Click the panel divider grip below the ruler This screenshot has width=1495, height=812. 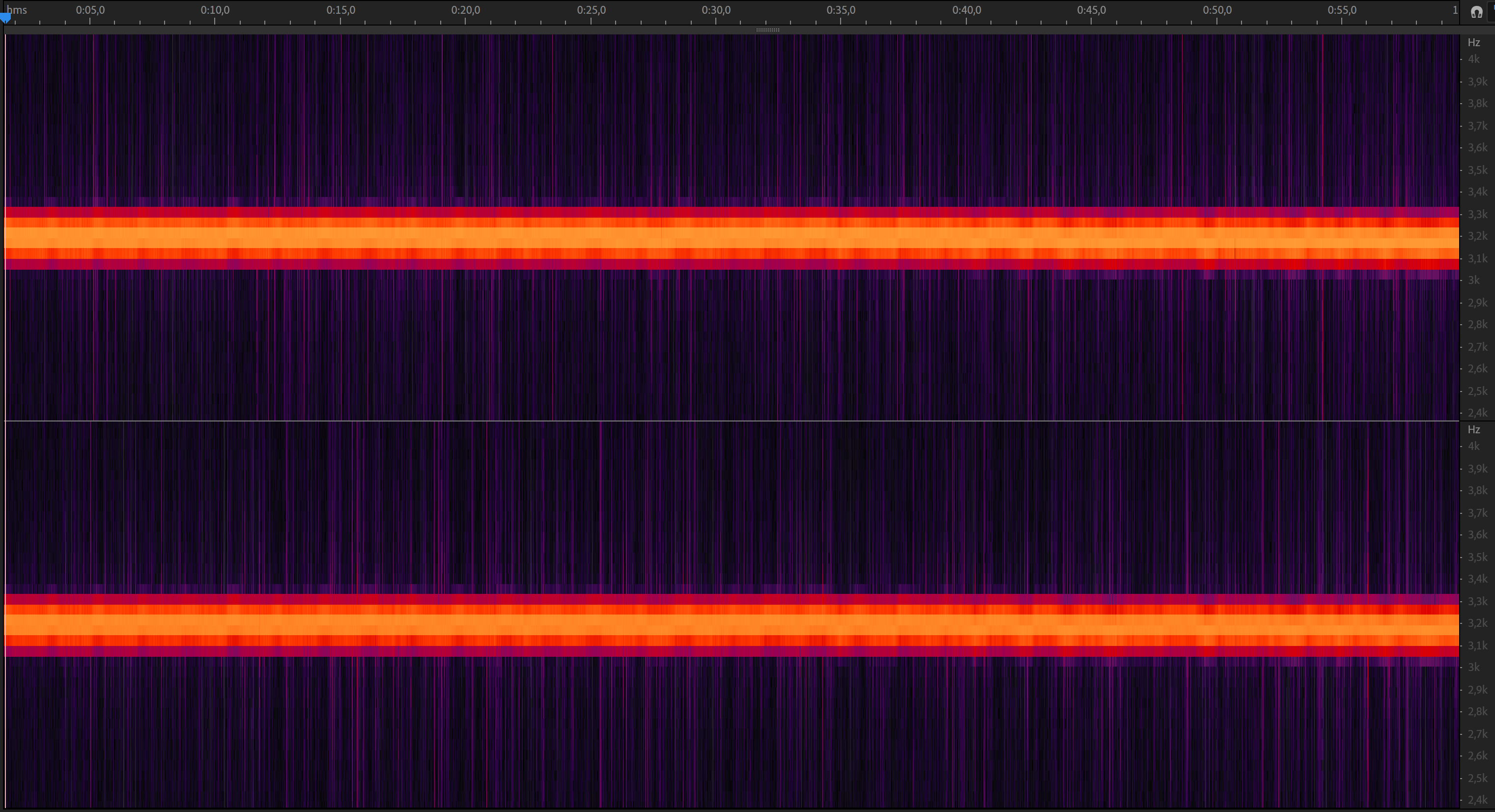(x=767, y=29)
